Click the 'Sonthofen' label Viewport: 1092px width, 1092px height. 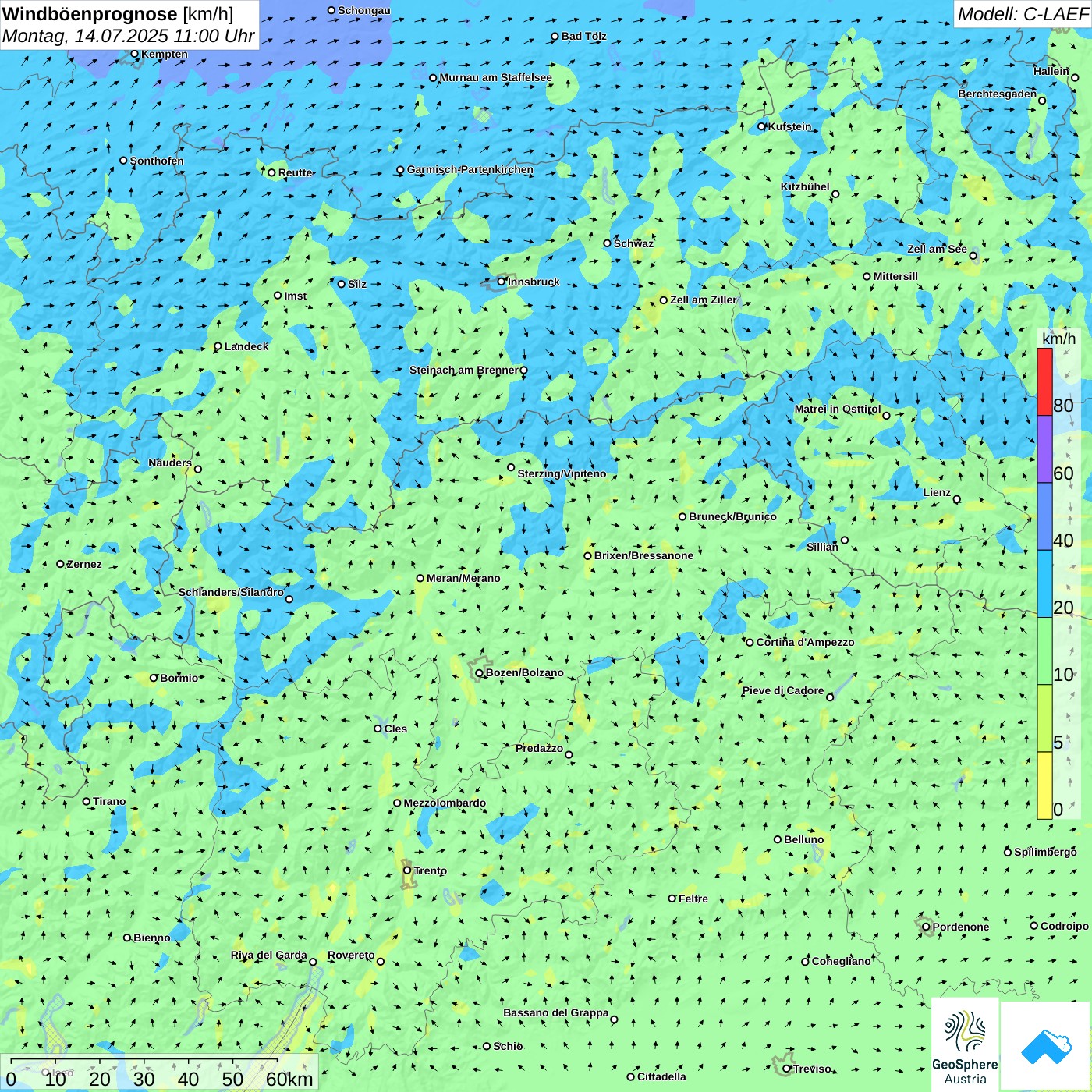[157, 161]
